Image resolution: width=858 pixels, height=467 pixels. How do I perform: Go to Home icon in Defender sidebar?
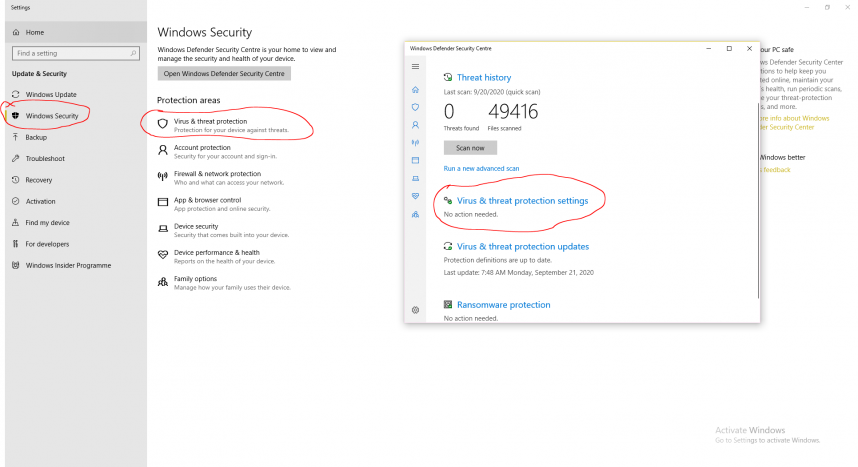[x=415, y=89]
